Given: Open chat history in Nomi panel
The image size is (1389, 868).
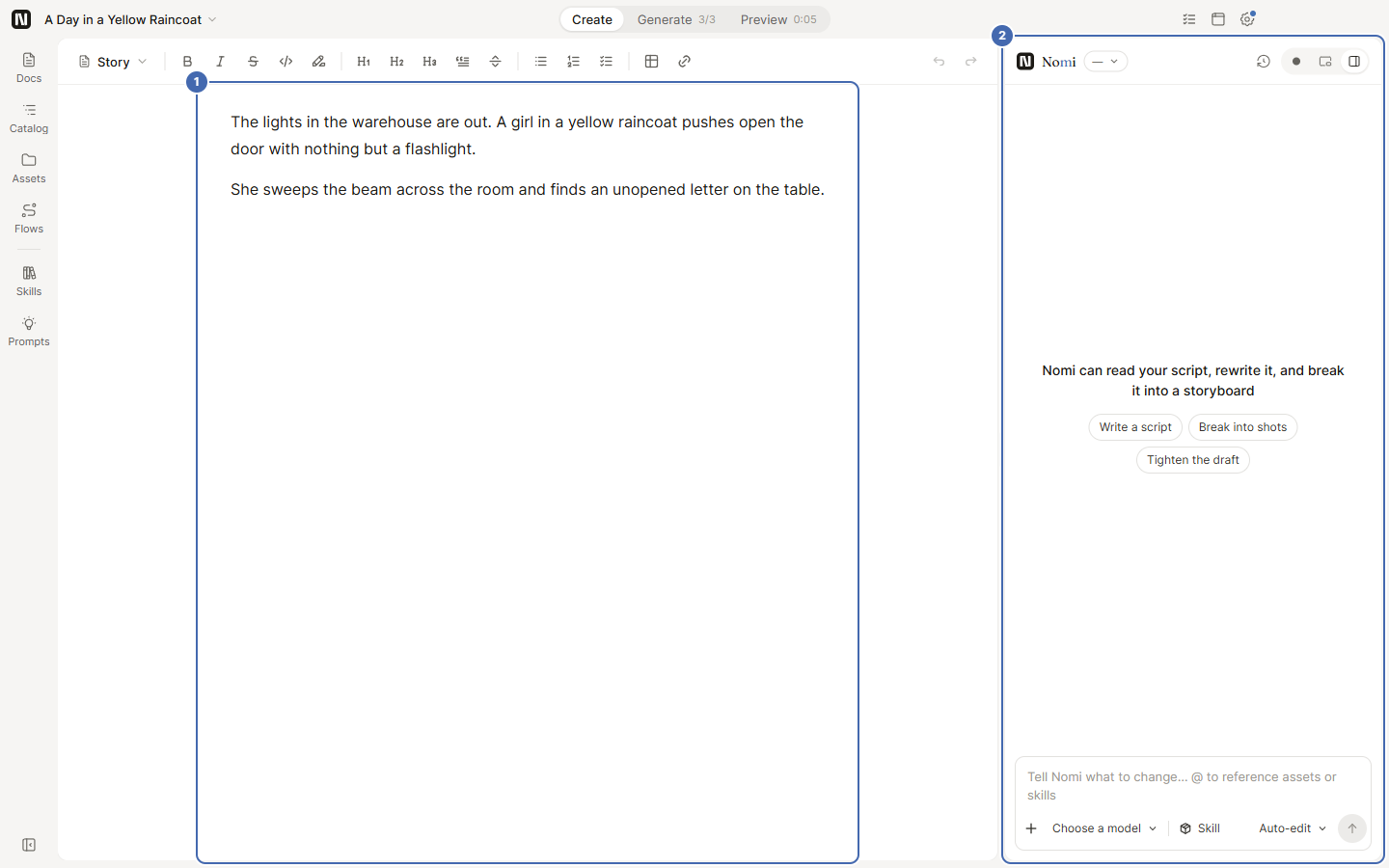Looking at the screenshot, I should click(x=1263, y=62).
